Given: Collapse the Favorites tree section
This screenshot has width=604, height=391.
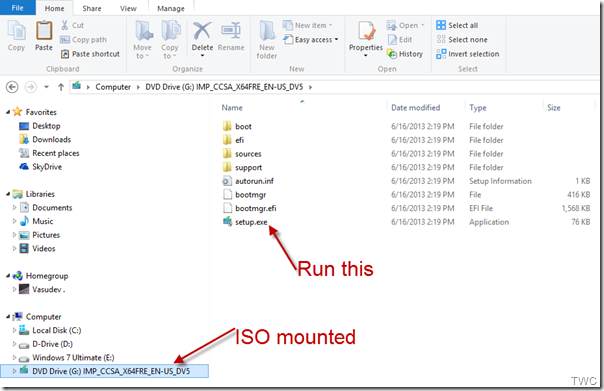Looking at the screenshot, I should [8, 112].
